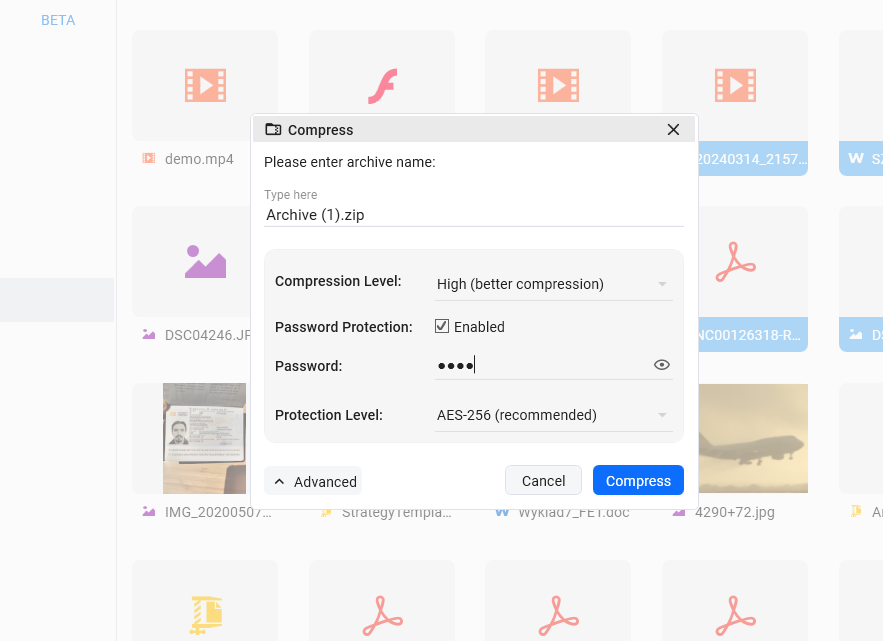Click the PDF icon above the airplane thumbnail
Image resolution: width=883 pixels, height=641 pixels.
[735, 262]
